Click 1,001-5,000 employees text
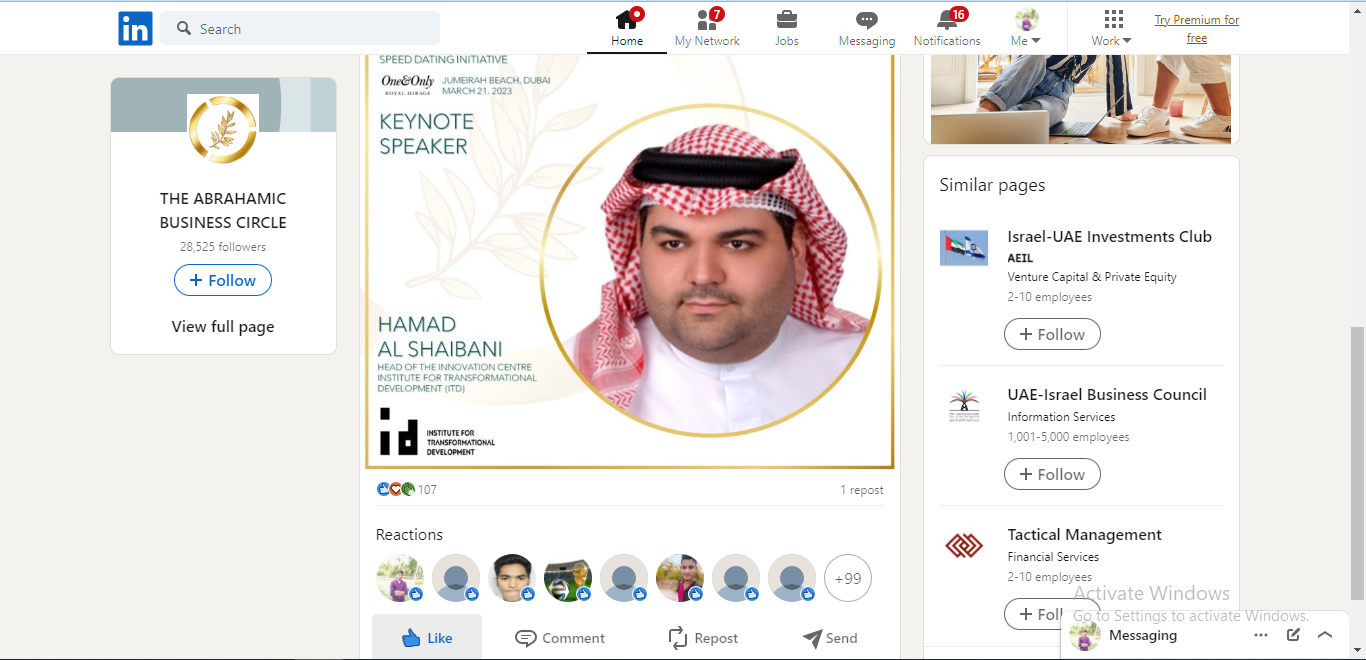This screenshot has height=660, width=1366. (x=1068, y=437)
